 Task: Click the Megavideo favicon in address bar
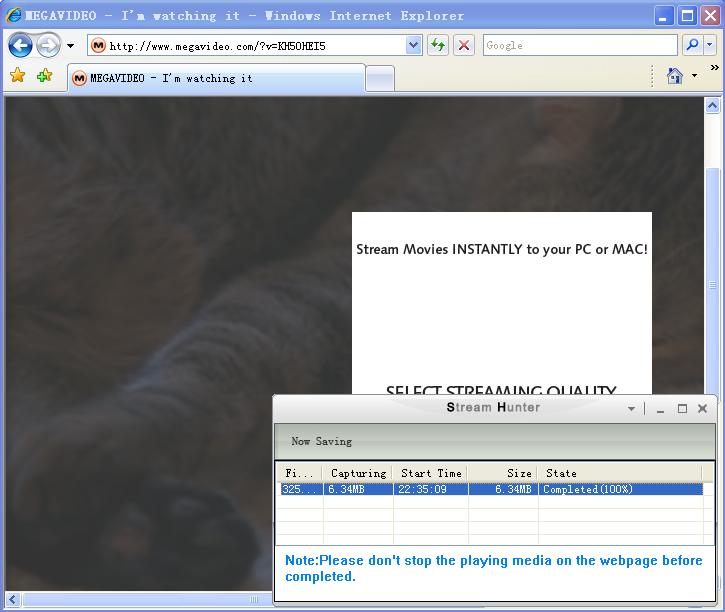click(98, 46)
